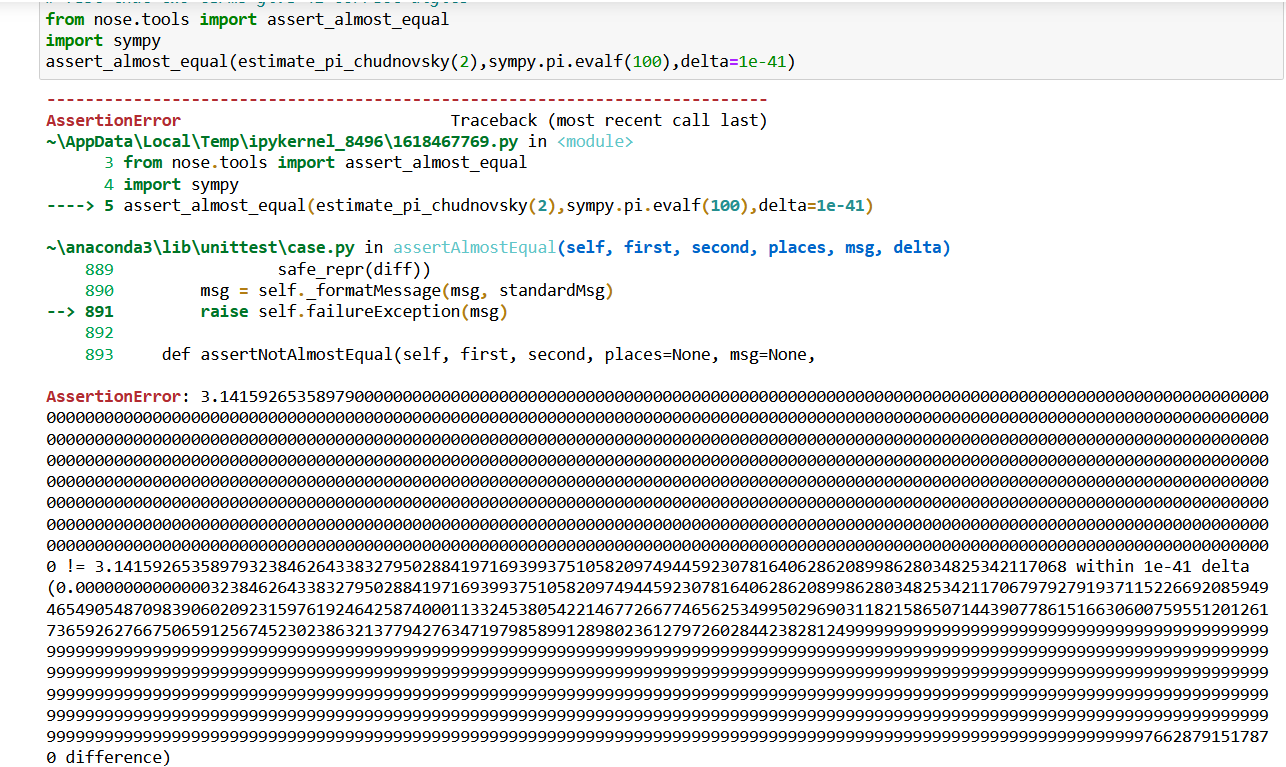Click inside the code cell to edit
The height and width of the screenshot is (767, 1286).
coord(400,40)
